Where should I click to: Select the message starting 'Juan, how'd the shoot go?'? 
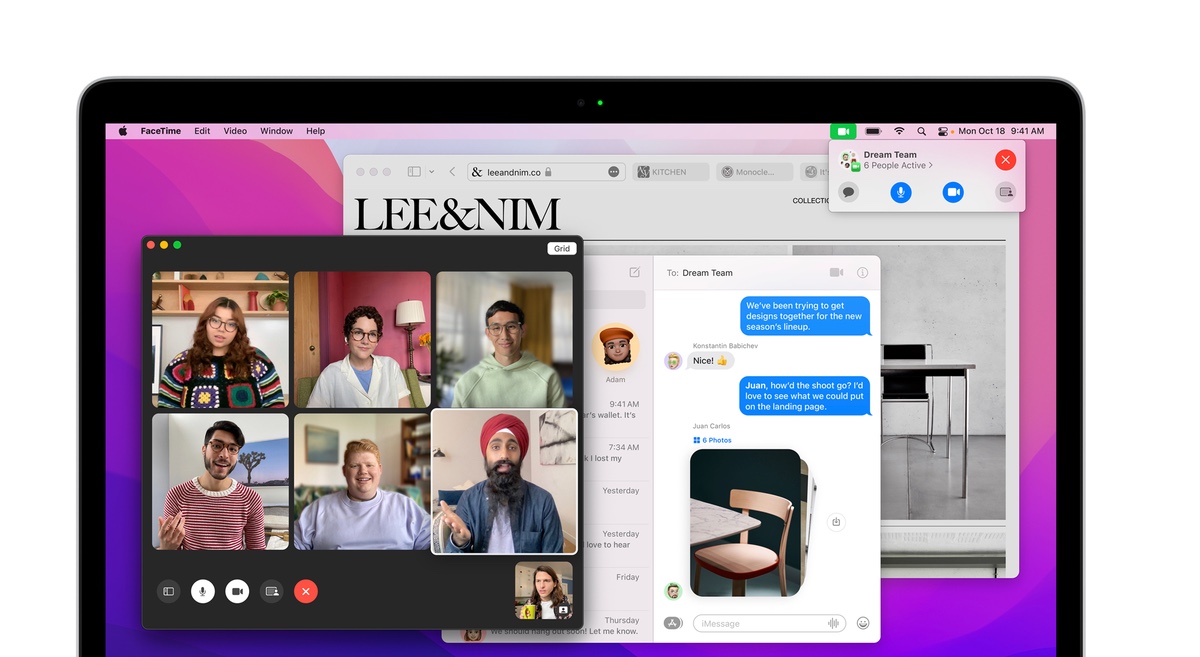[x=805, y=396]
